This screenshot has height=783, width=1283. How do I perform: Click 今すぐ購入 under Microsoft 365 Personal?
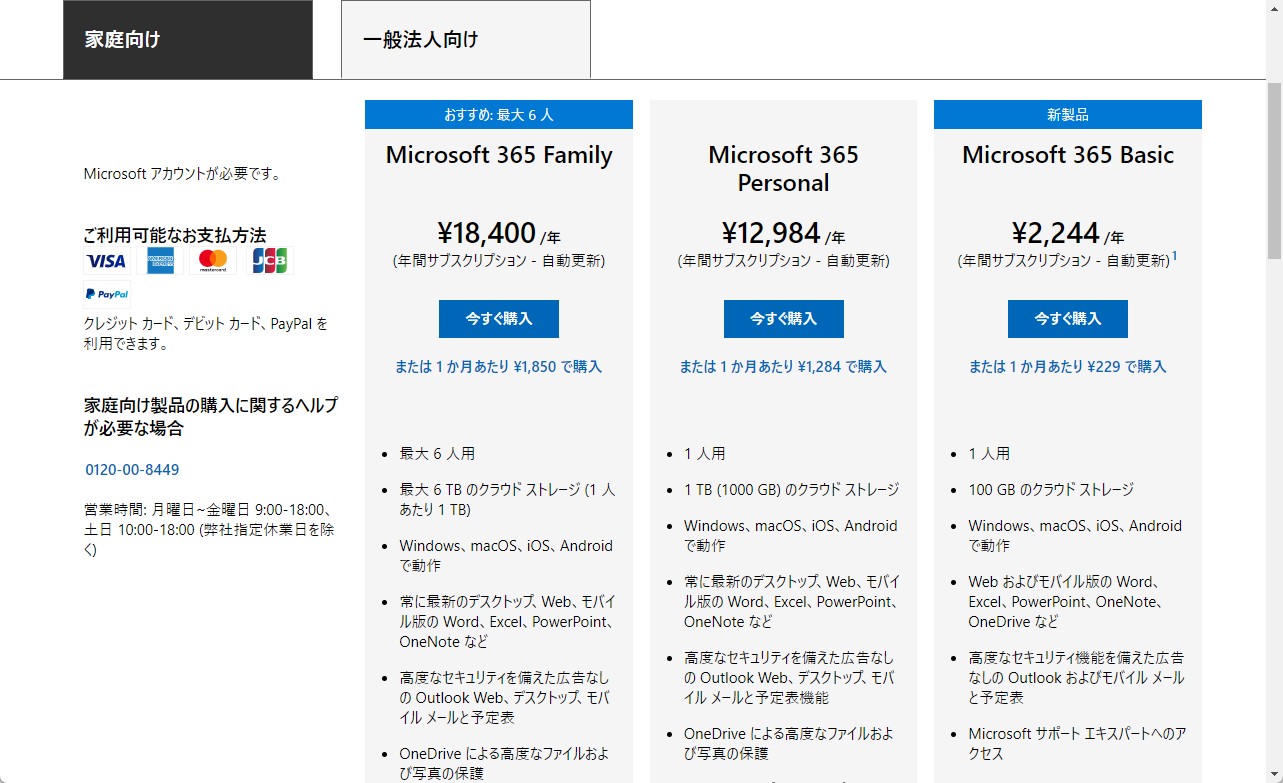tap(783, 319)
